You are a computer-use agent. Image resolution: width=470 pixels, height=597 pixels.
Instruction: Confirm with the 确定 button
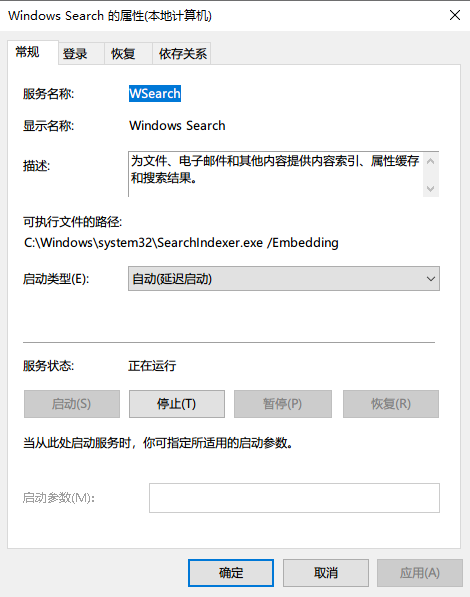pyautogui.click(x=231, y=573)
